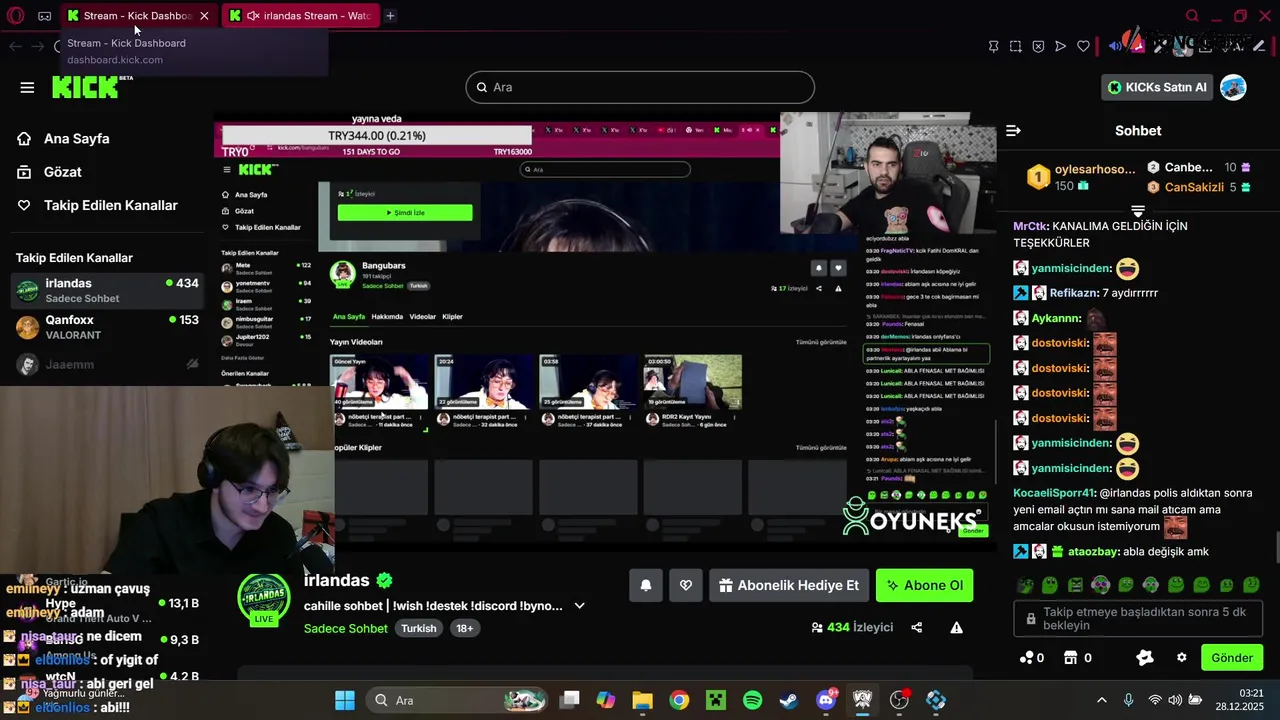Click the Abone Ol button
This screenshot has height=720, width=1280.
[x=925, y=585]
